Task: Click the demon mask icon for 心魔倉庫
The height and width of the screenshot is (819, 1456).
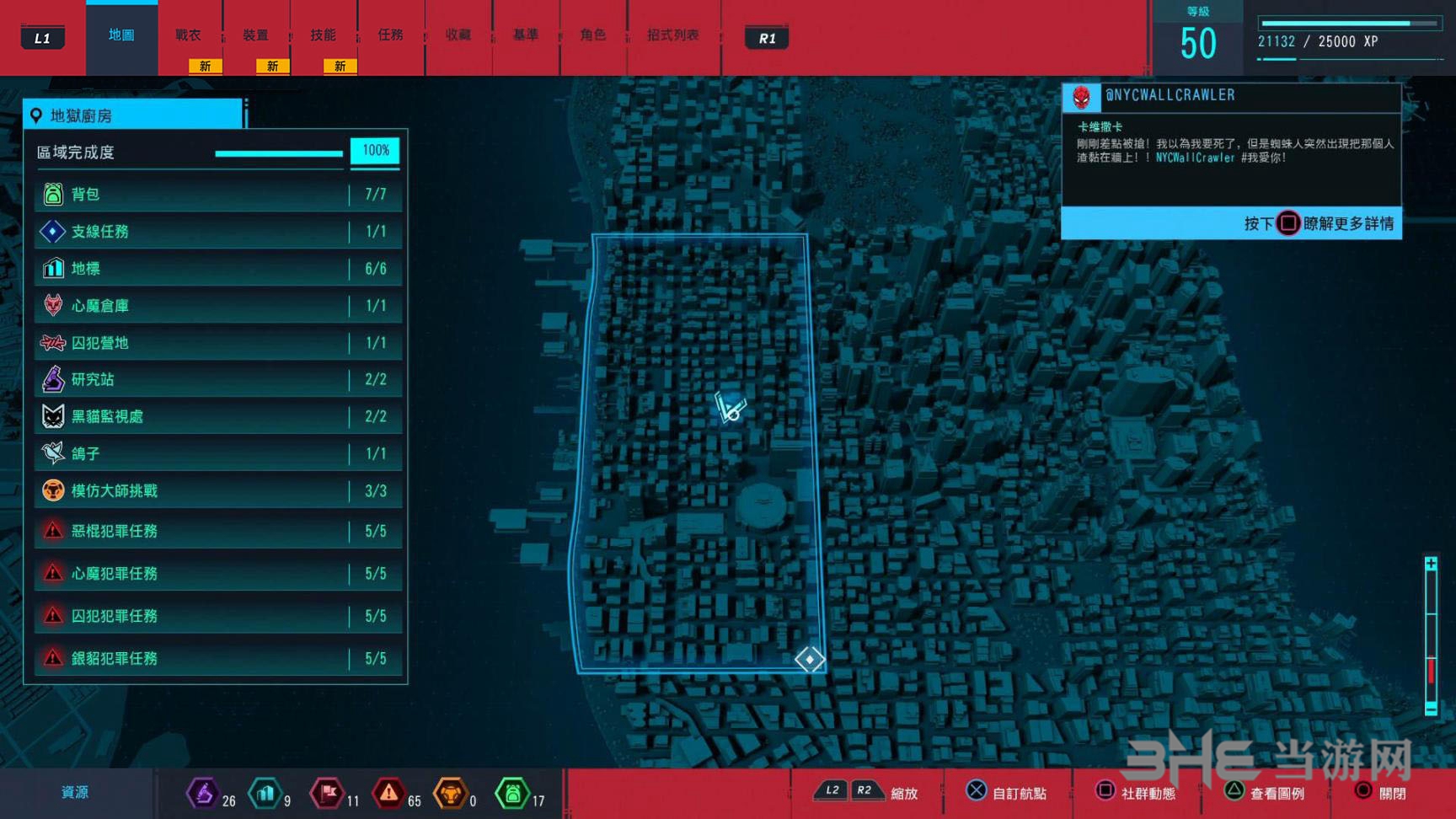Action: point(52,305)
